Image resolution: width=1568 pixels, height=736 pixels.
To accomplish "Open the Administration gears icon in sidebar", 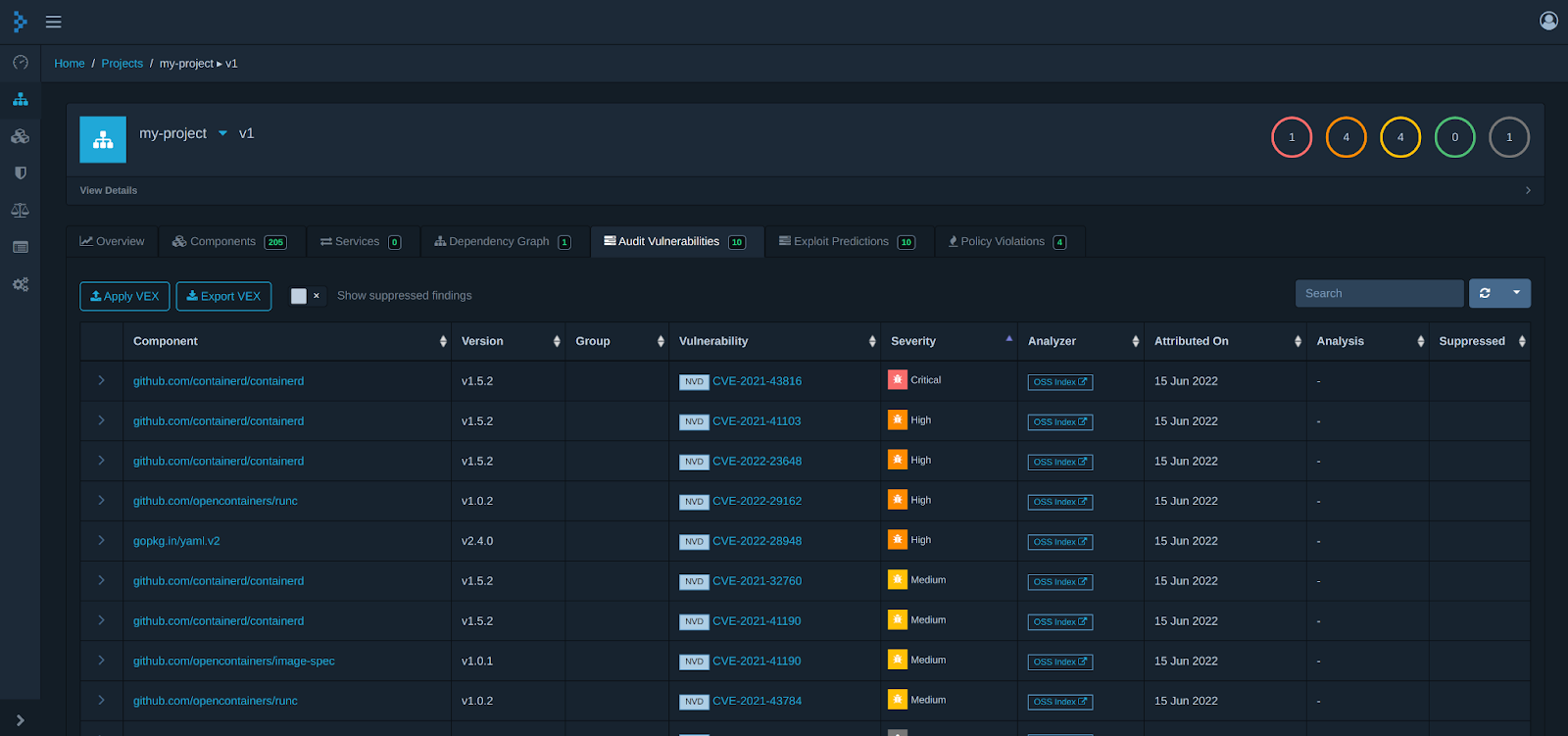I will (20, 284).
